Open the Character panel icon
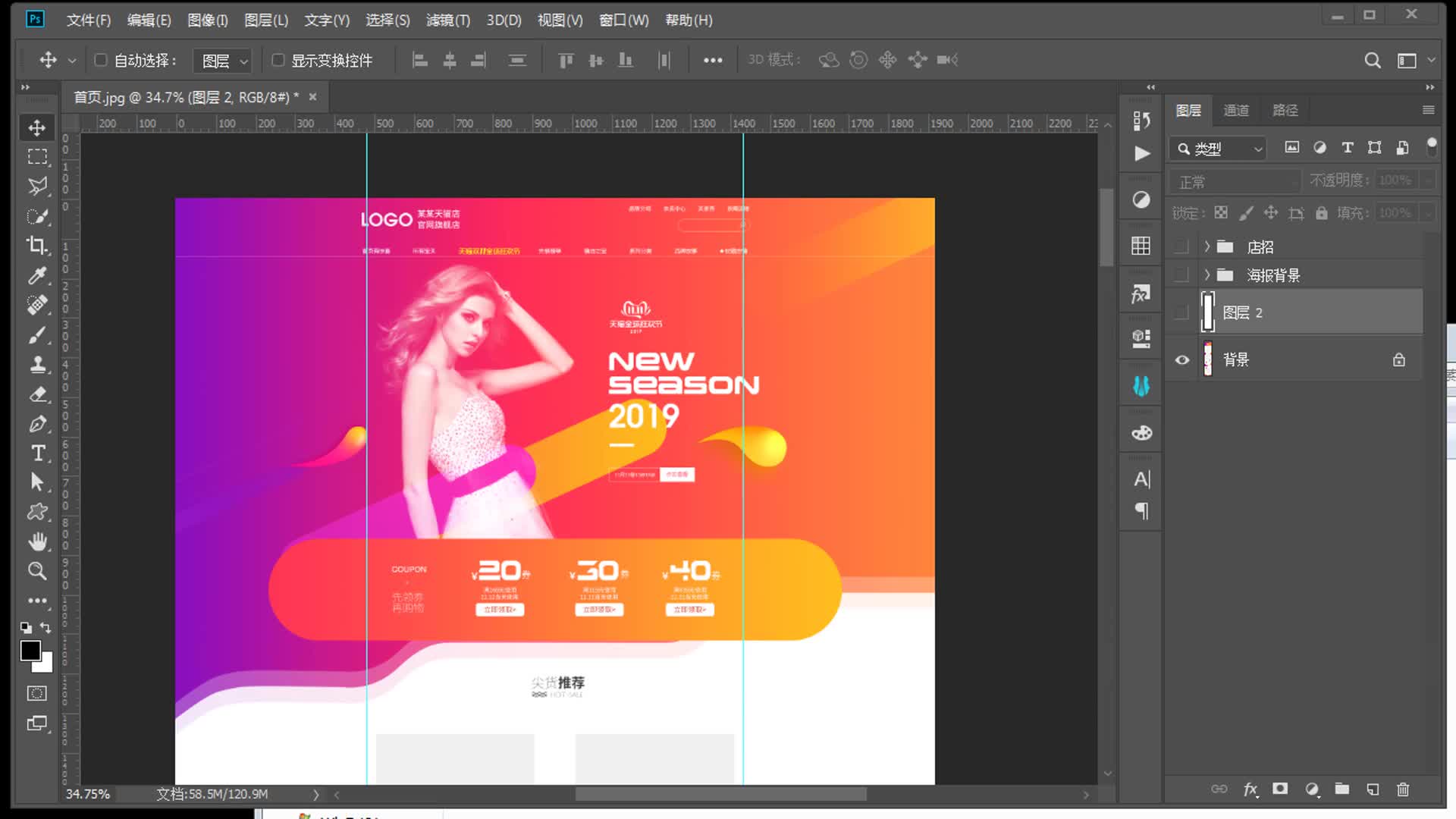This screenshot has width=1456, height=819. click(x=1141, y=479)
